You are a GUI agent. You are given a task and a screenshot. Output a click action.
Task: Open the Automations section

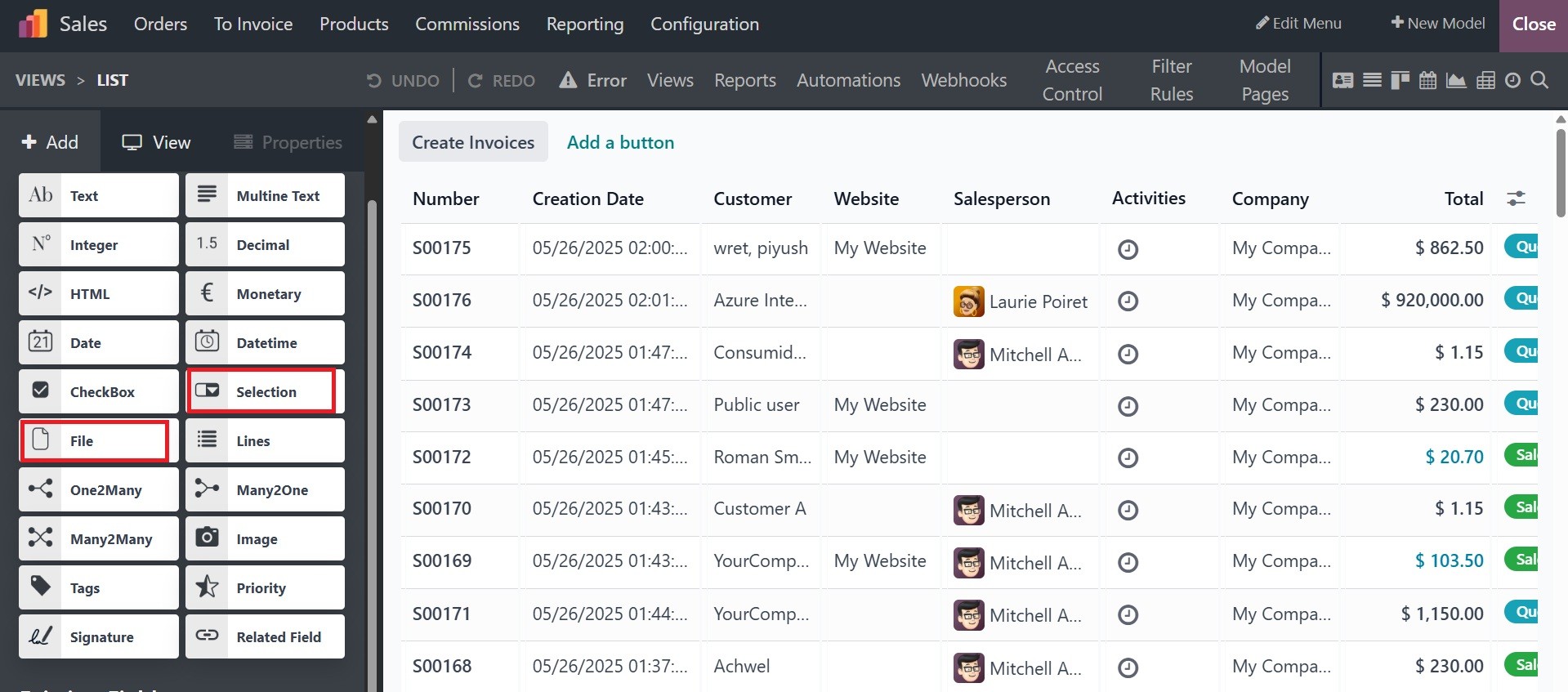848,80
